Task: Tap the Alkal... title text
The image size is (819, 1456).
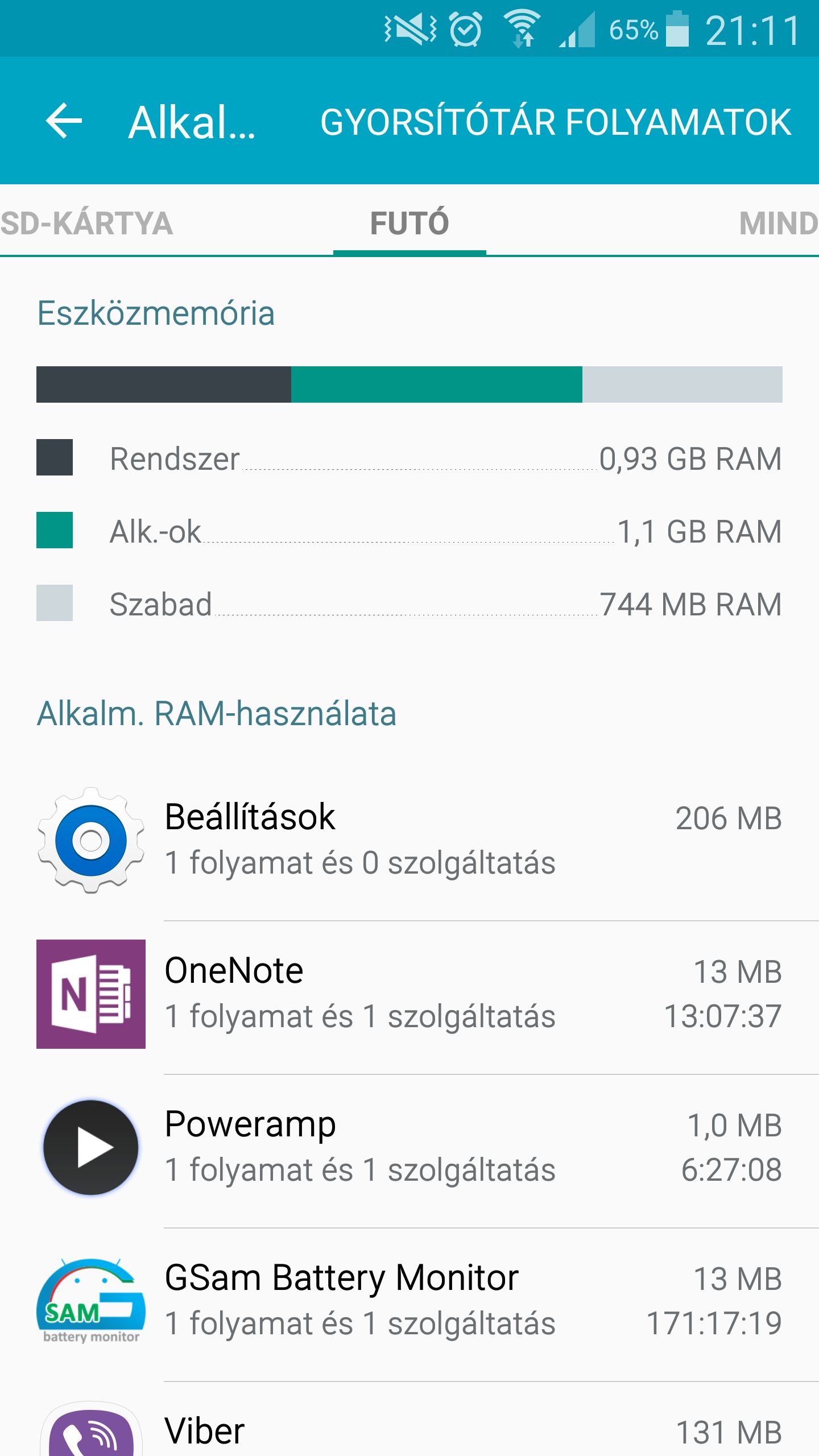Action: (x=192, y=122)
